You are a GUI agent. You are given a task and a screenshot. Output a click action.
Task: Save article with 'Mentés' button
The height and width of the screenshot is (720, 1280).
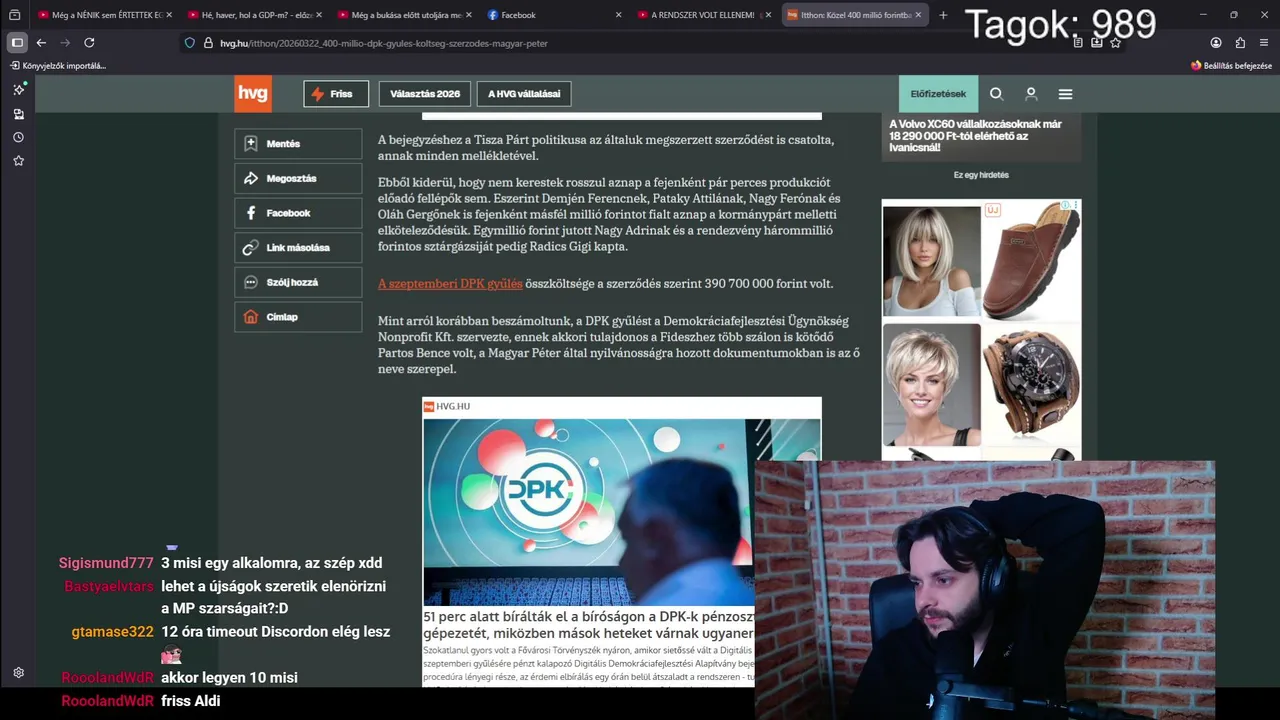coord(298,144)
